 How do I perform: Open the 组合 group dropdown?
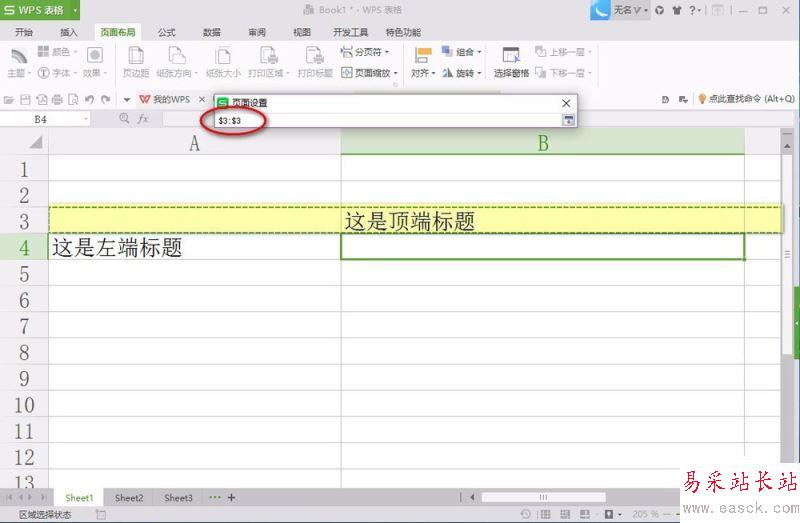pos(462,52)
